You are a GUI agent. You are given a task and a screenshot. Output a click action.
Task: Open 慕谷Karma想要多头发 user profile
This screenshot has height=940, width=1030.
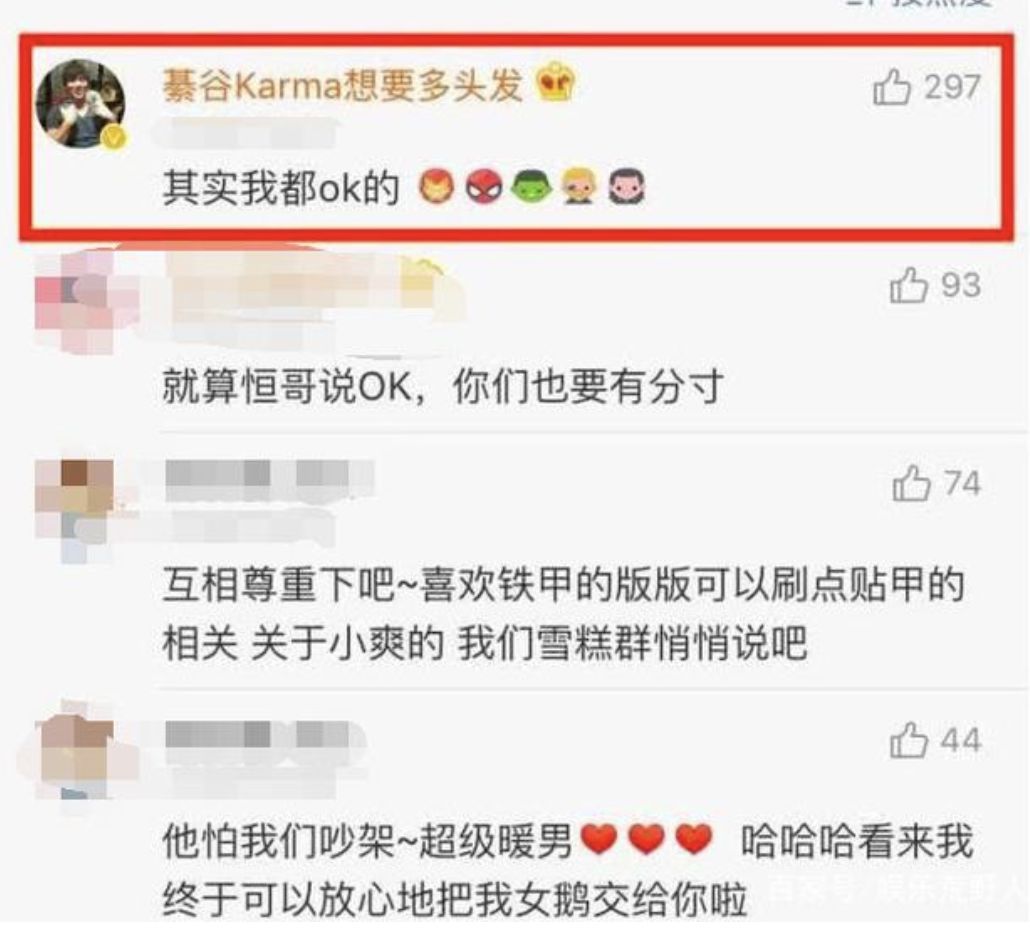pyautogui.click(x=342, y=85)
